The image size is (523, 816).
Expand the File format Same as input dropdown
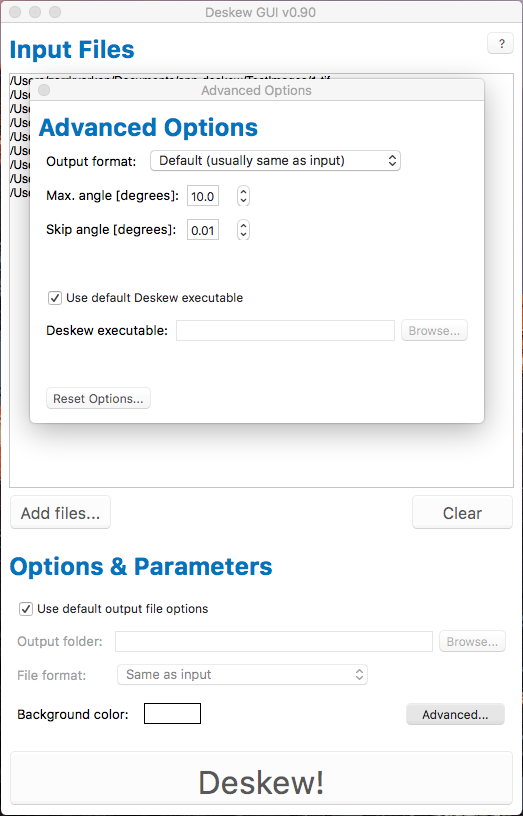coord(243,674)
